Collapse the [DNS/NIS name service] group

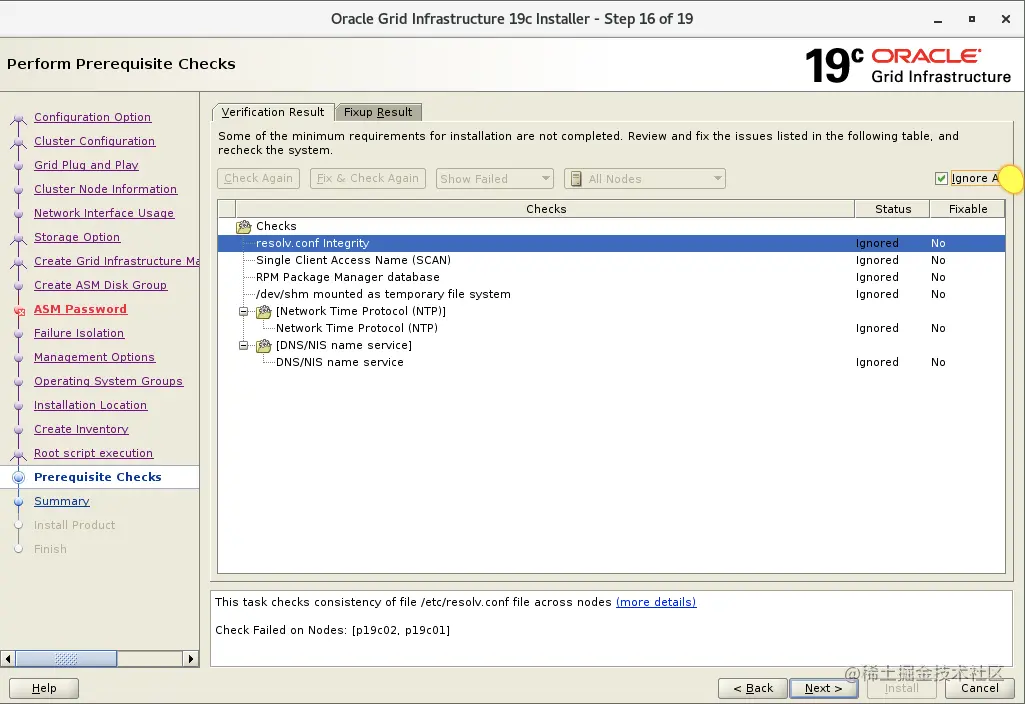pyautogui.click(x=244, y=345)
